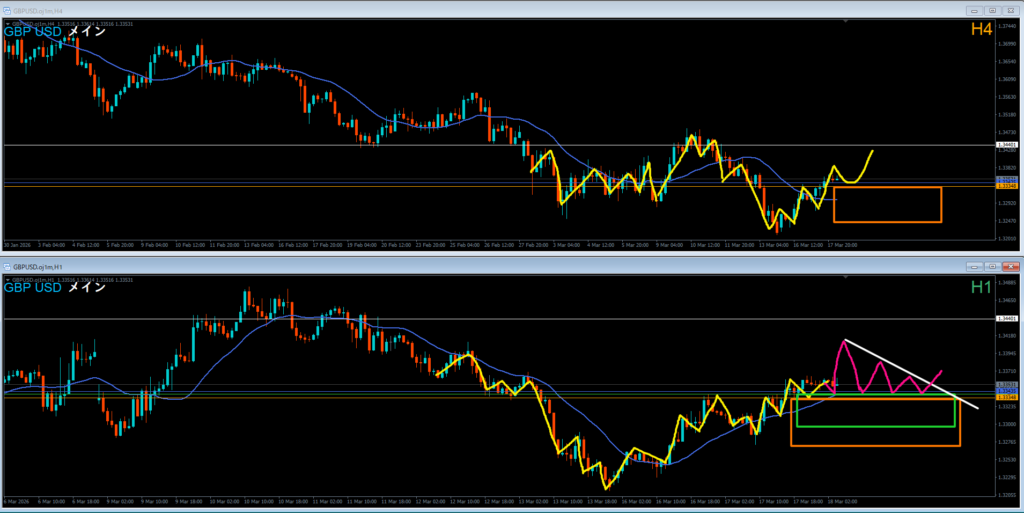Select the green 'H1' timeframe label
This screenshot has width=1024, height=513.
(x=982, y=287)
